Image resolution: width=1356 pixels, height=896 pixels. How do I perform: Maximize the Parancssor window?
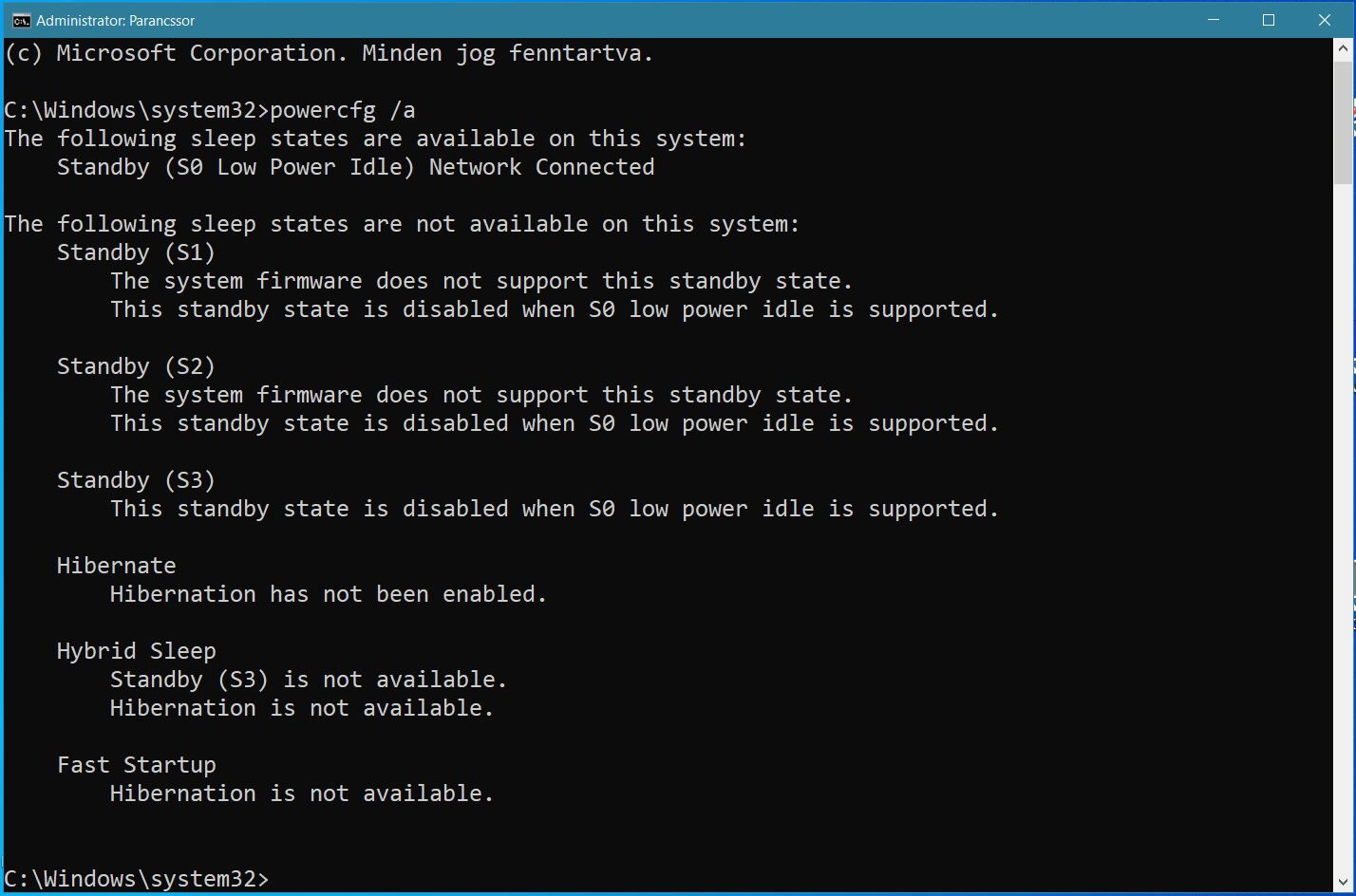tap(1268, 20)
